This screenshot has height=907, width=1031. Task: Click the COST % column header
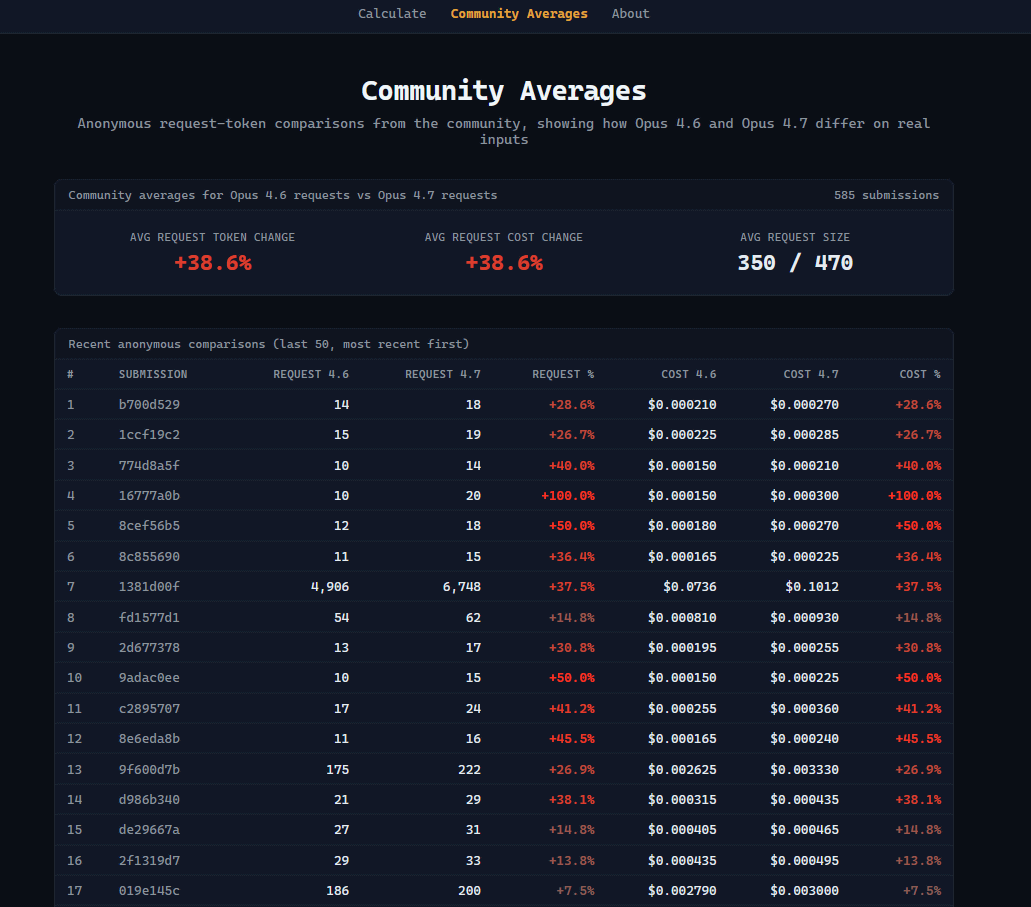tap(919, 374)
